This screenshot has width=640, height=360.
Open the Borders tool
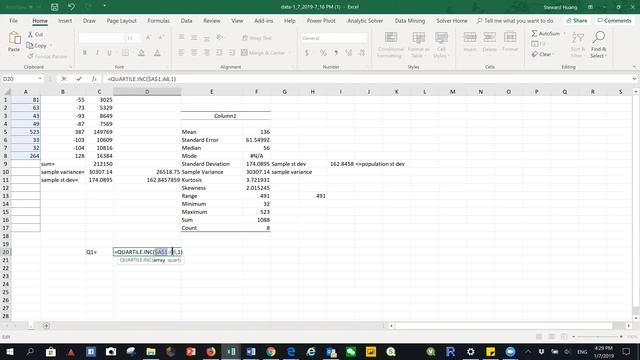tap(126, 53)
